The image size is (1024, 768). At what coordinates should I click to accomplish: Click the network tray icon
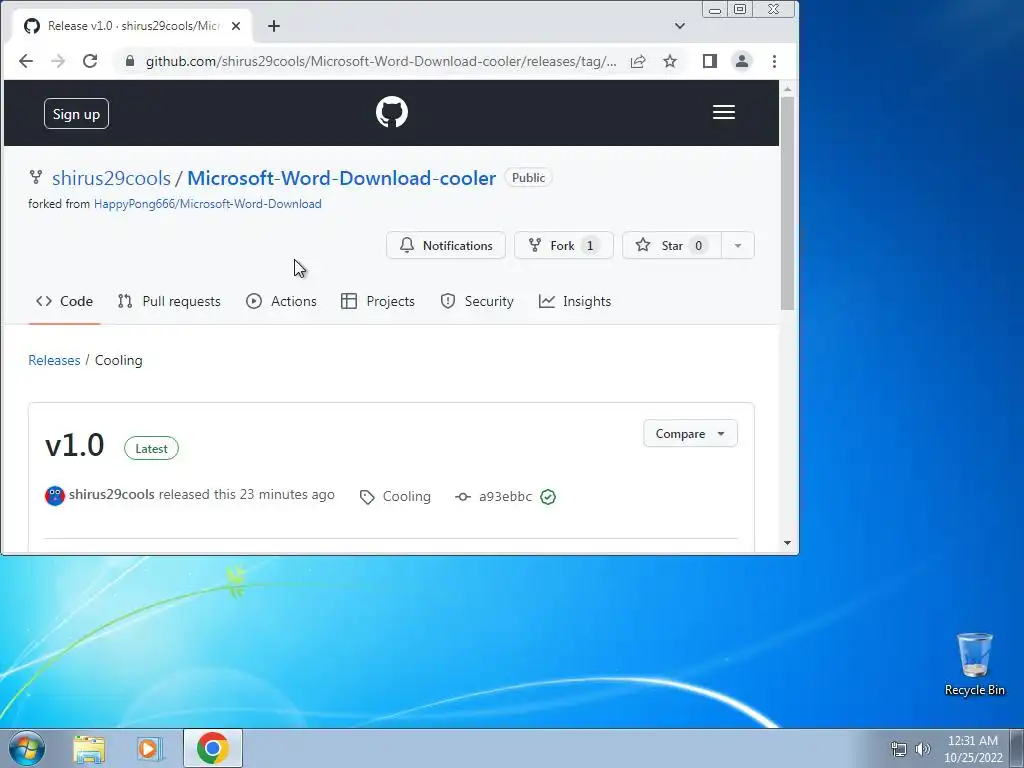tap(899, 749)
